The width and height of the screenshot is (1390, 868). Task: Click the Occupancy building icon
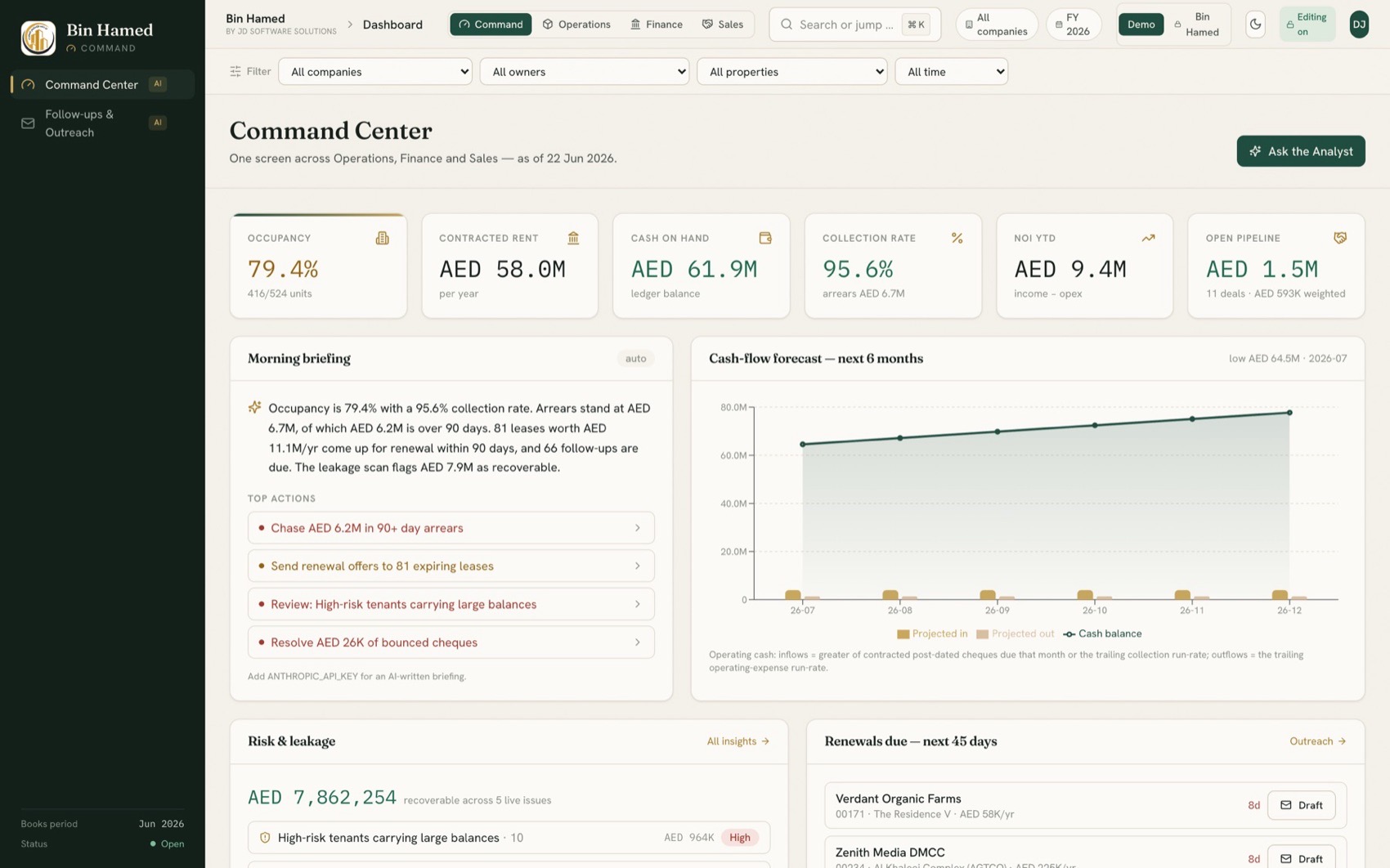(382, 238)
